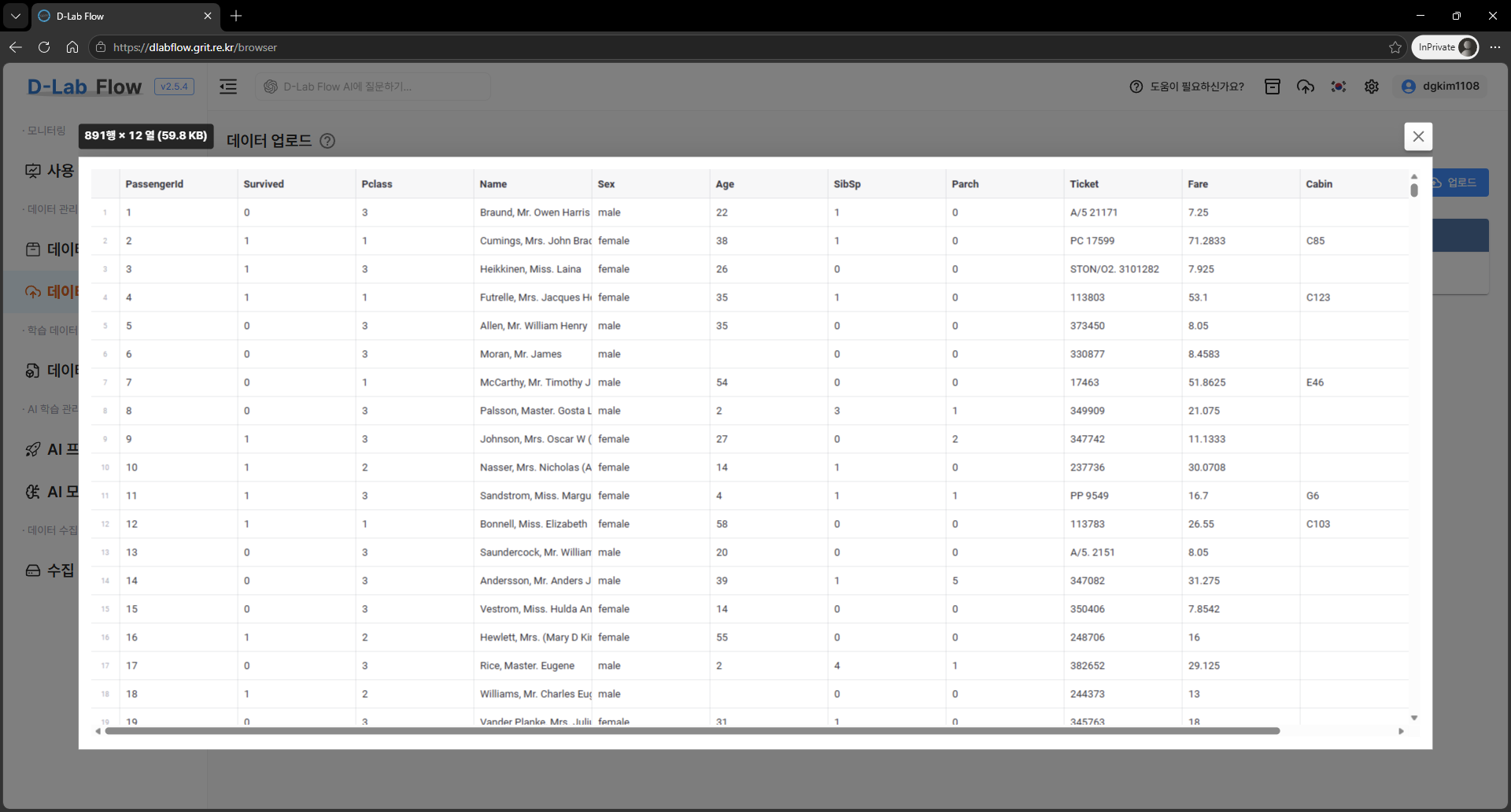View site information lock icon

101,47
